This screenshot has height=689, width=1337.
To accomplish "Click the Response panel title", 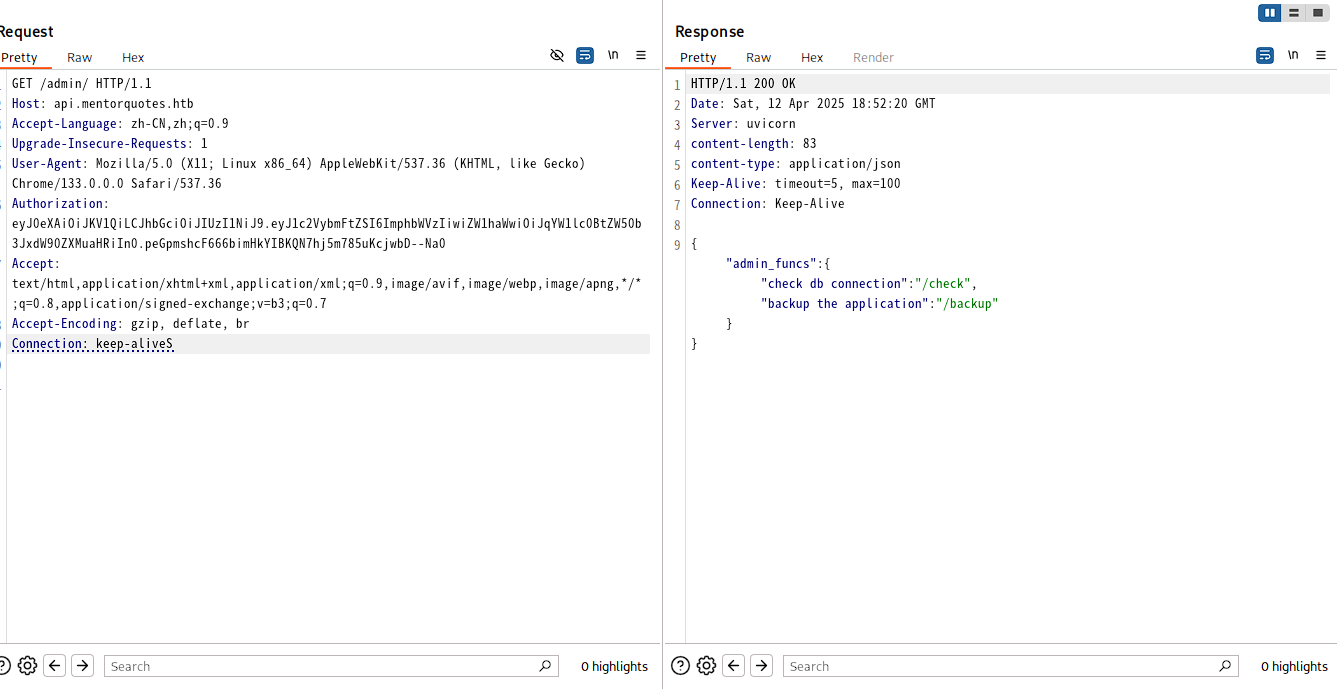I will (x=710, y=32).
